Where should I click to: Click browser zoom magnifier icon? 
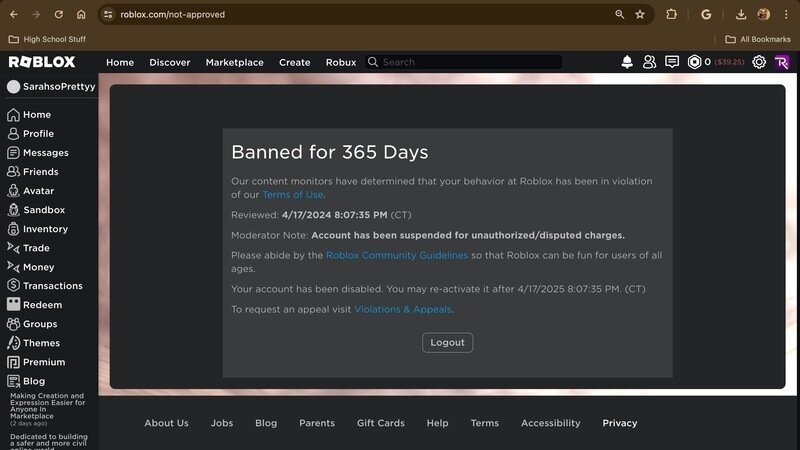(x=619, y=14)
